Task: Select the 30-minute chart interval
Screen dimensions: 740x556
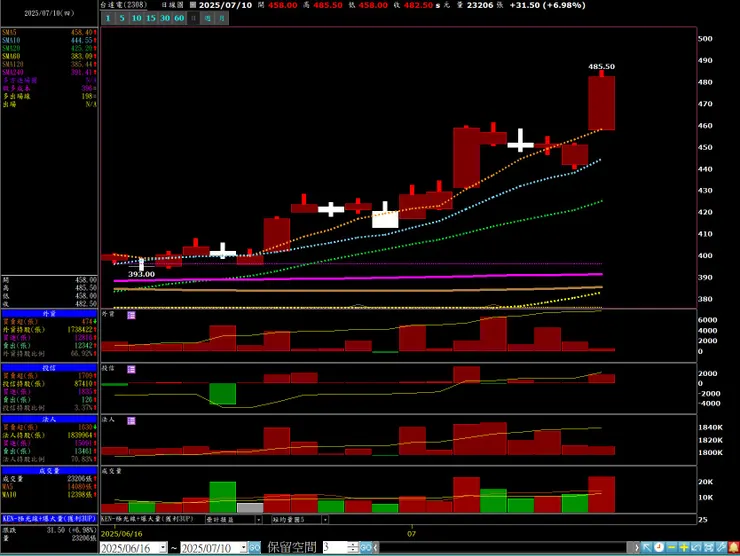Action: tap(165, 18)
